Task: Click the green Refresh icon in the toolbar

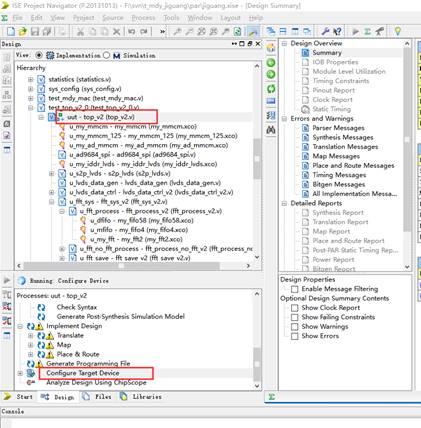Action: click(237, 31)
